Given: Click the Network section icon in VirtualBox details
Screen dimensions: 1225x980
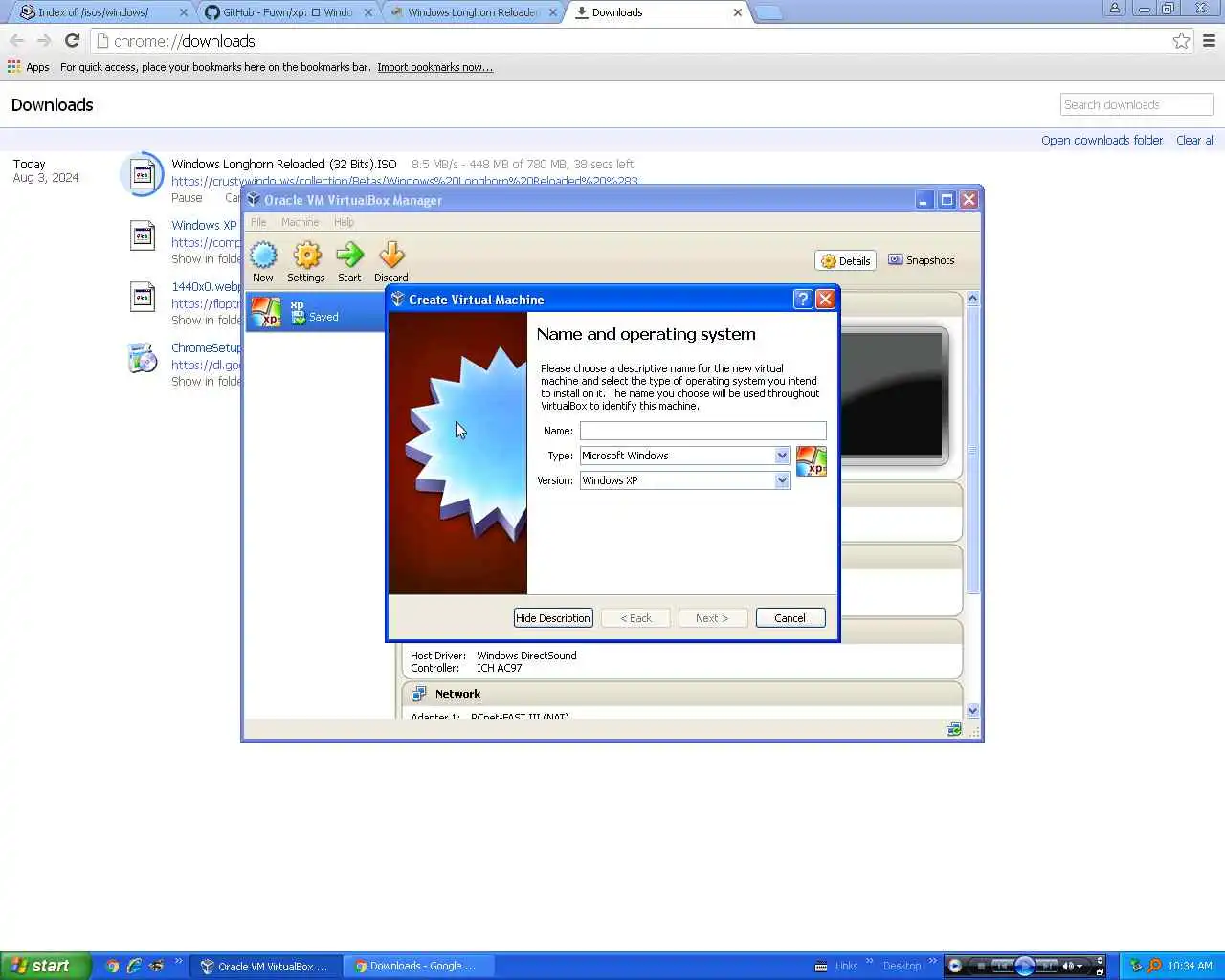Looking at the screenshot, I should [x=418, y=694].
